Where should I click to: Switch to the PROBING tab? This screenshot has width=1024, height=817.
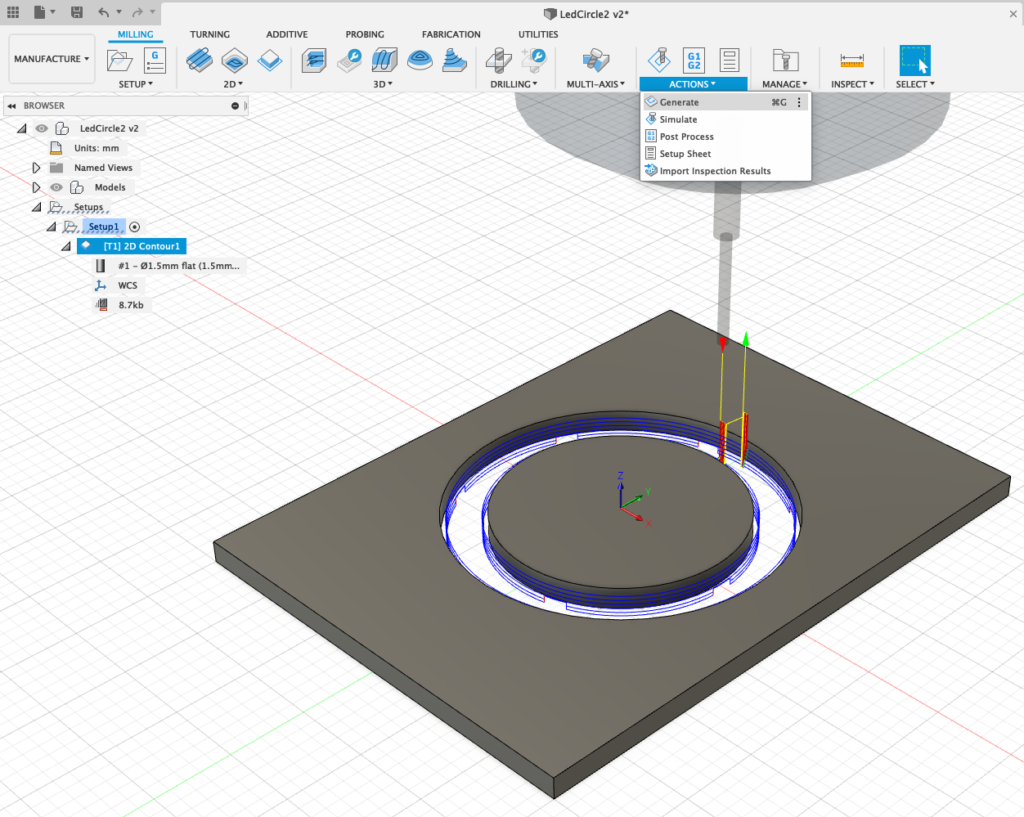coord(364,34)
